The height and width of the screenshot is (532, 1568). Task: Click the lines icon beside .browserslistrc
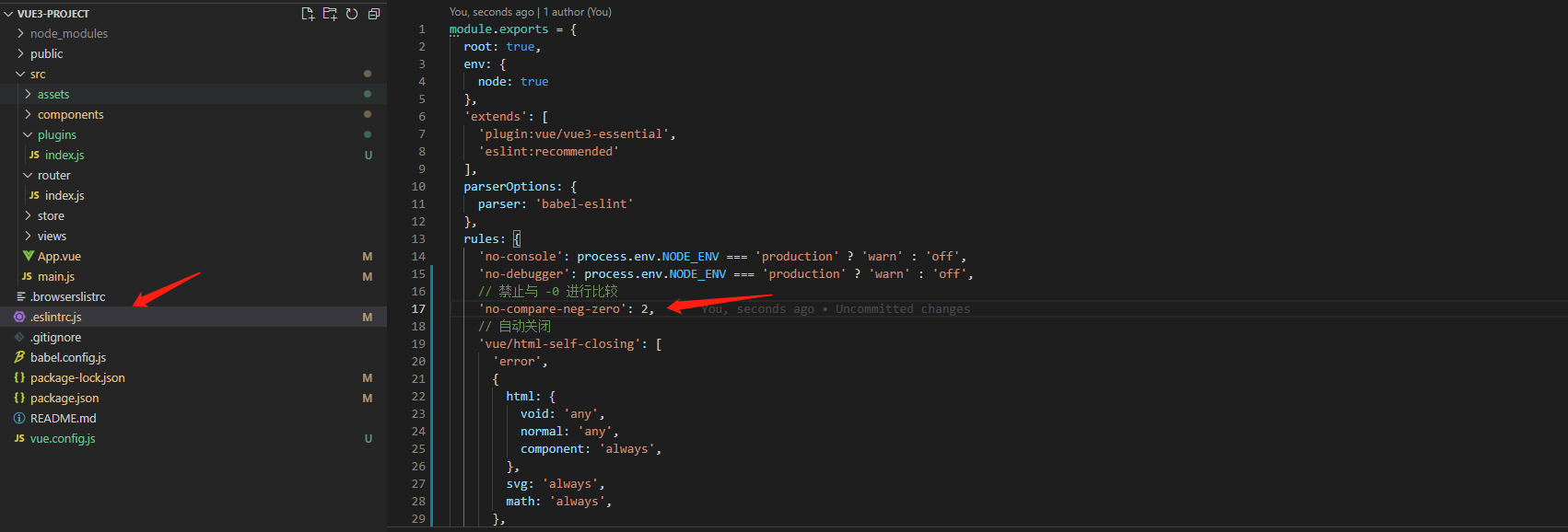[x=20, y=296]
